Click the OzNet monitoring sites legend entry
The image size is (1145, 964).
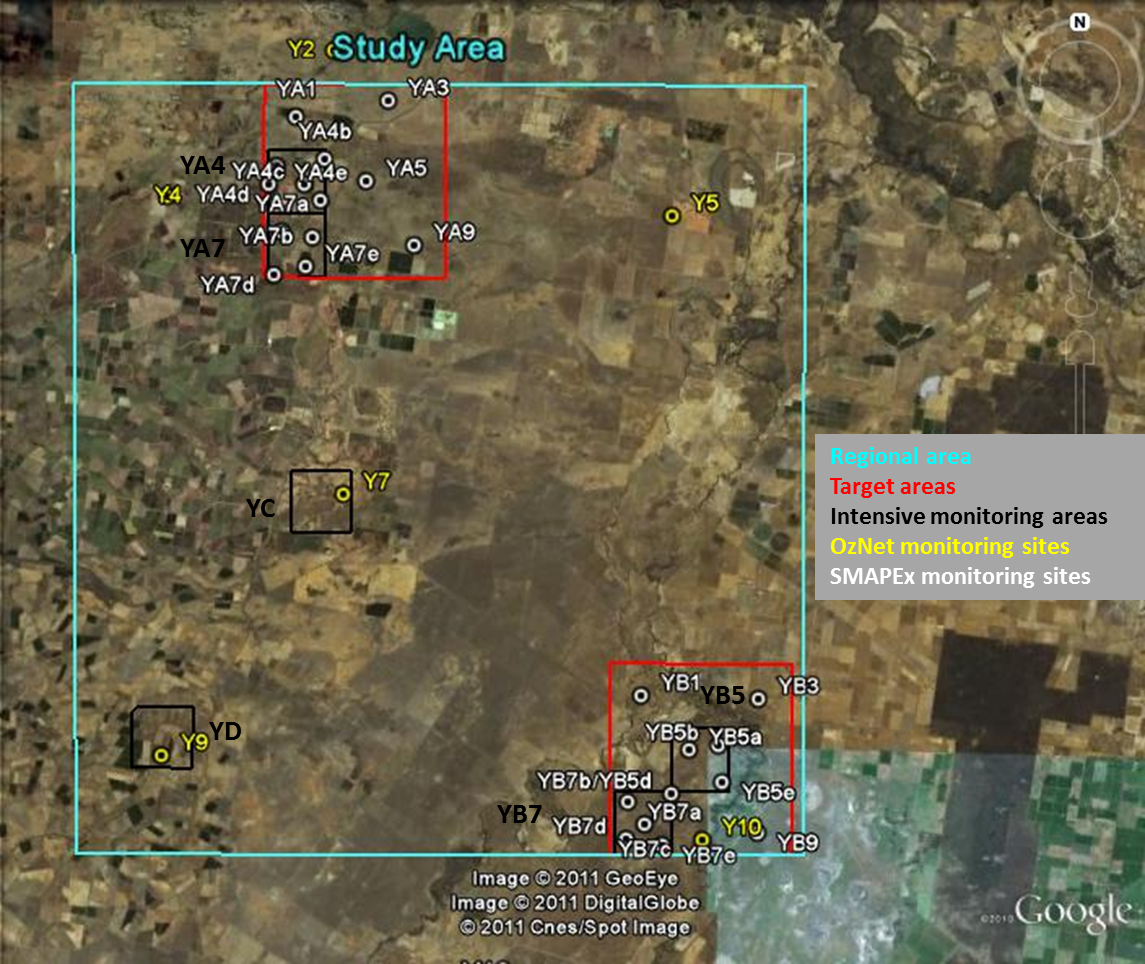[x=950, y=547]
